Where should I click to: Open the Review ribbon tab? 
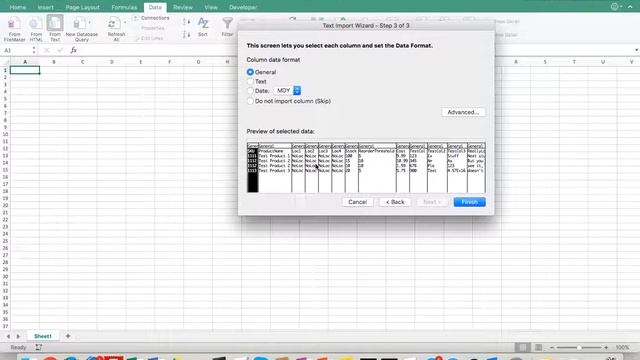(182, 7)
